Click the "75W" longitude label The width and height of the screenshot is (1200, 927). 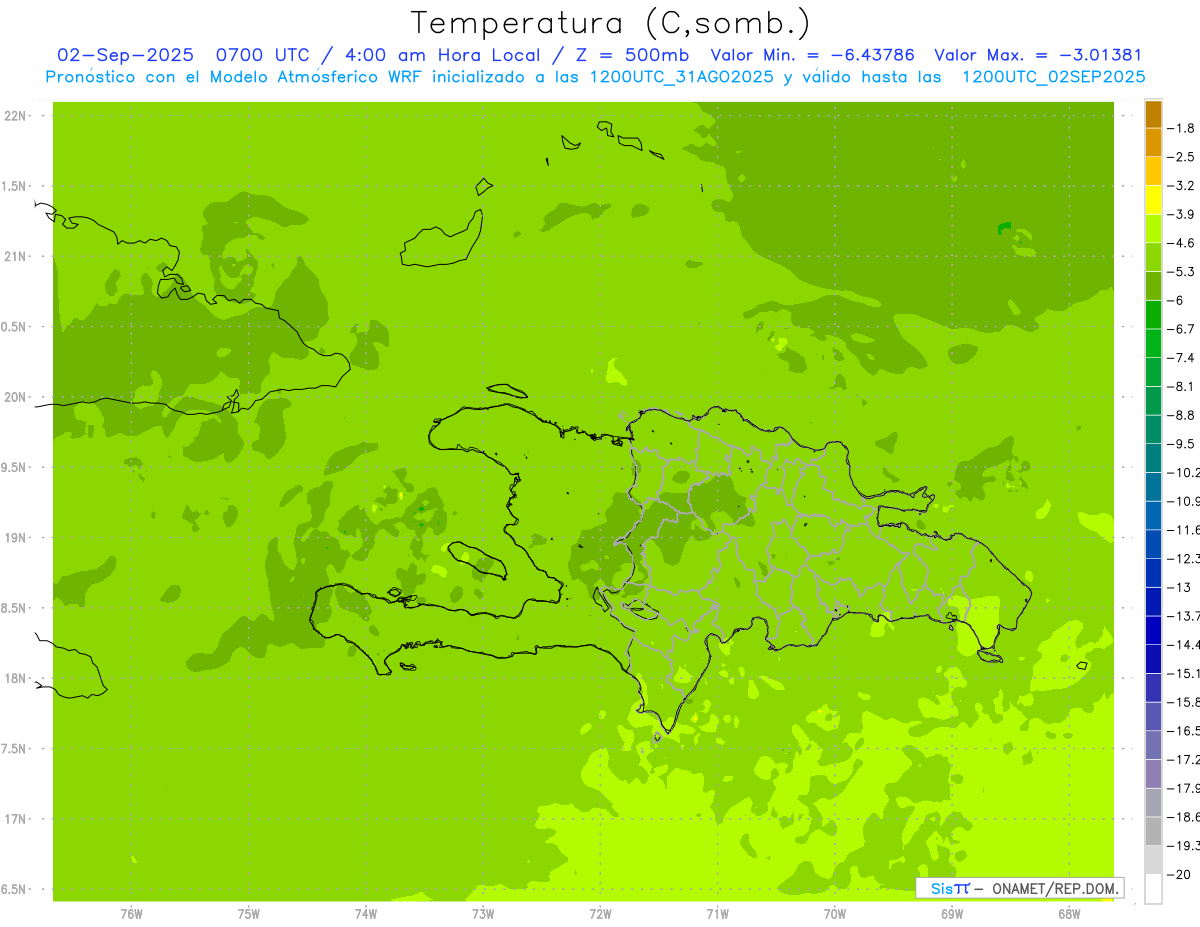(x=248, y=913)
